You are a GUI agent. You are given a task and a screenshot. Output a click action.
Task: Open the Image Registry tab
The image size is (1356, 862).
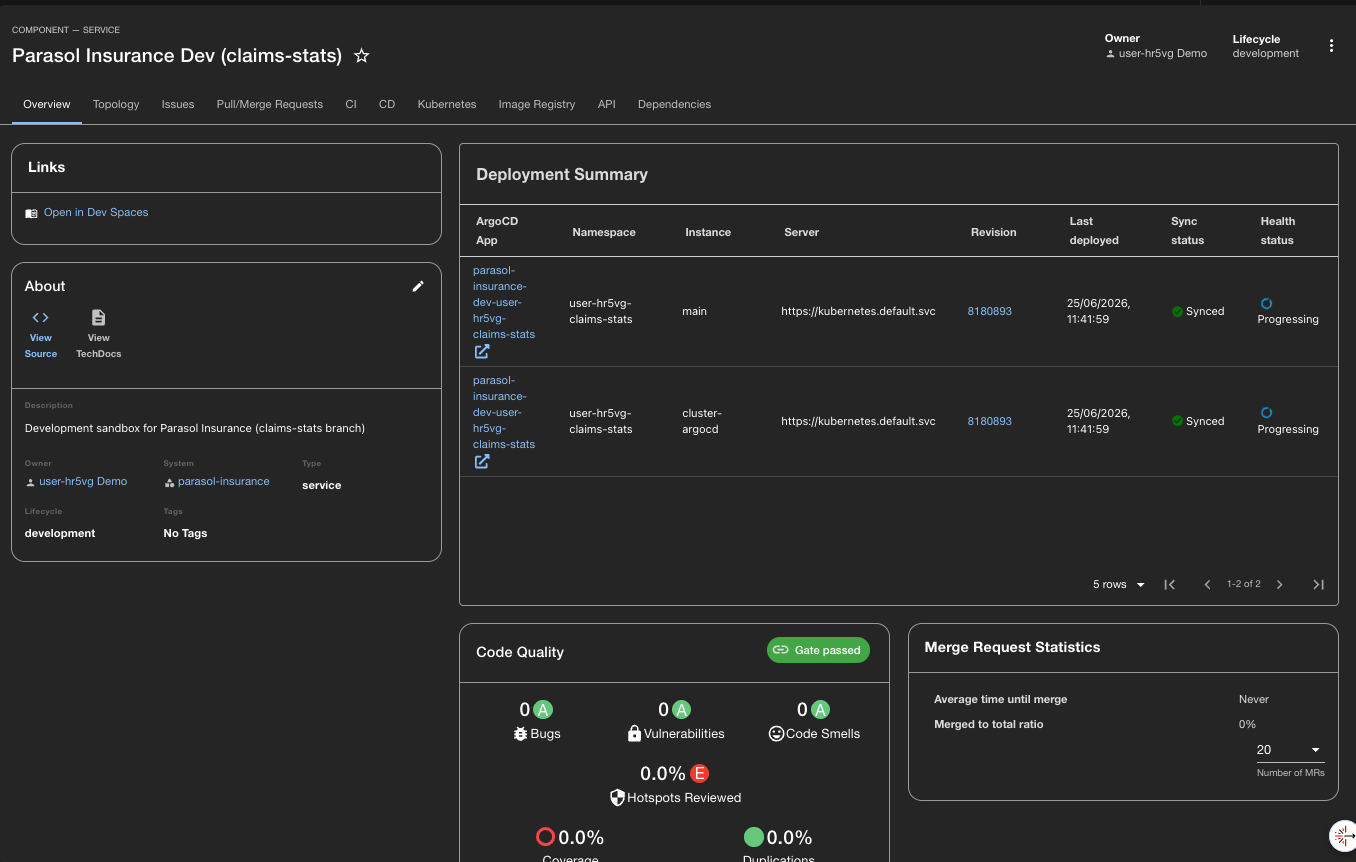coord(537,104)
